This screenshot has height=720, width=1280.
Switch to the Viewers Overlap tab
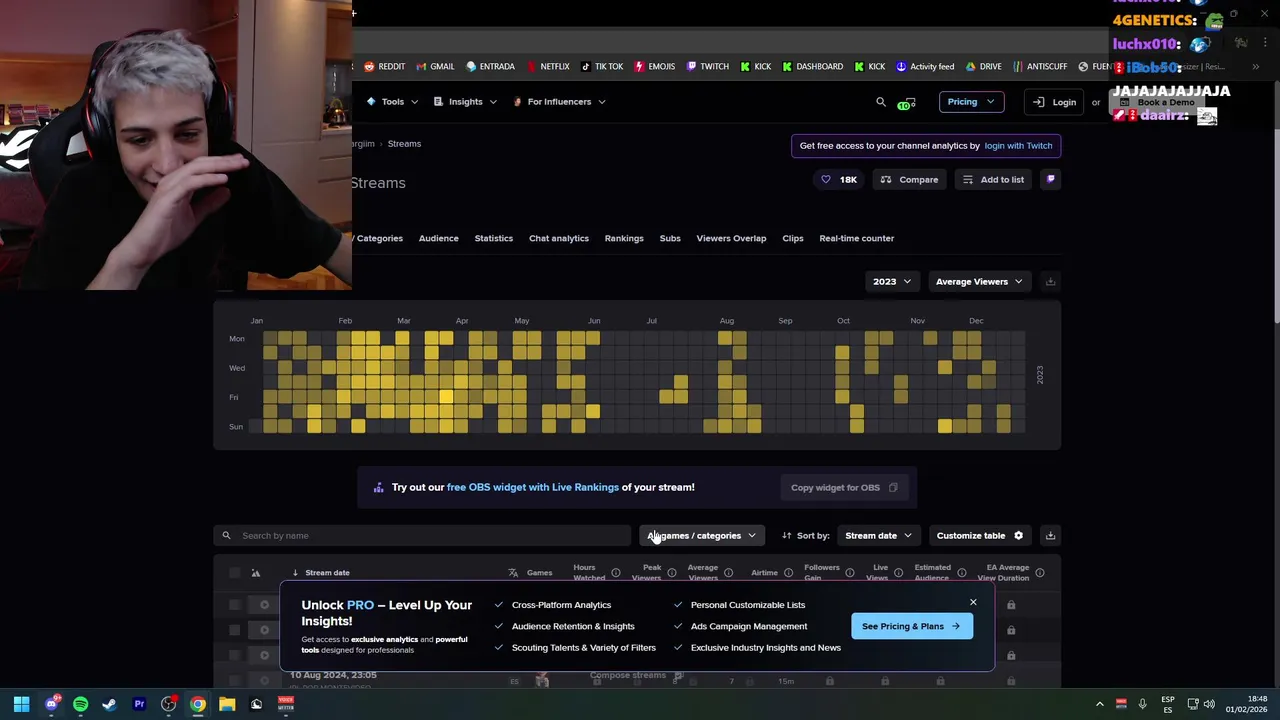[x=731, y=239]
